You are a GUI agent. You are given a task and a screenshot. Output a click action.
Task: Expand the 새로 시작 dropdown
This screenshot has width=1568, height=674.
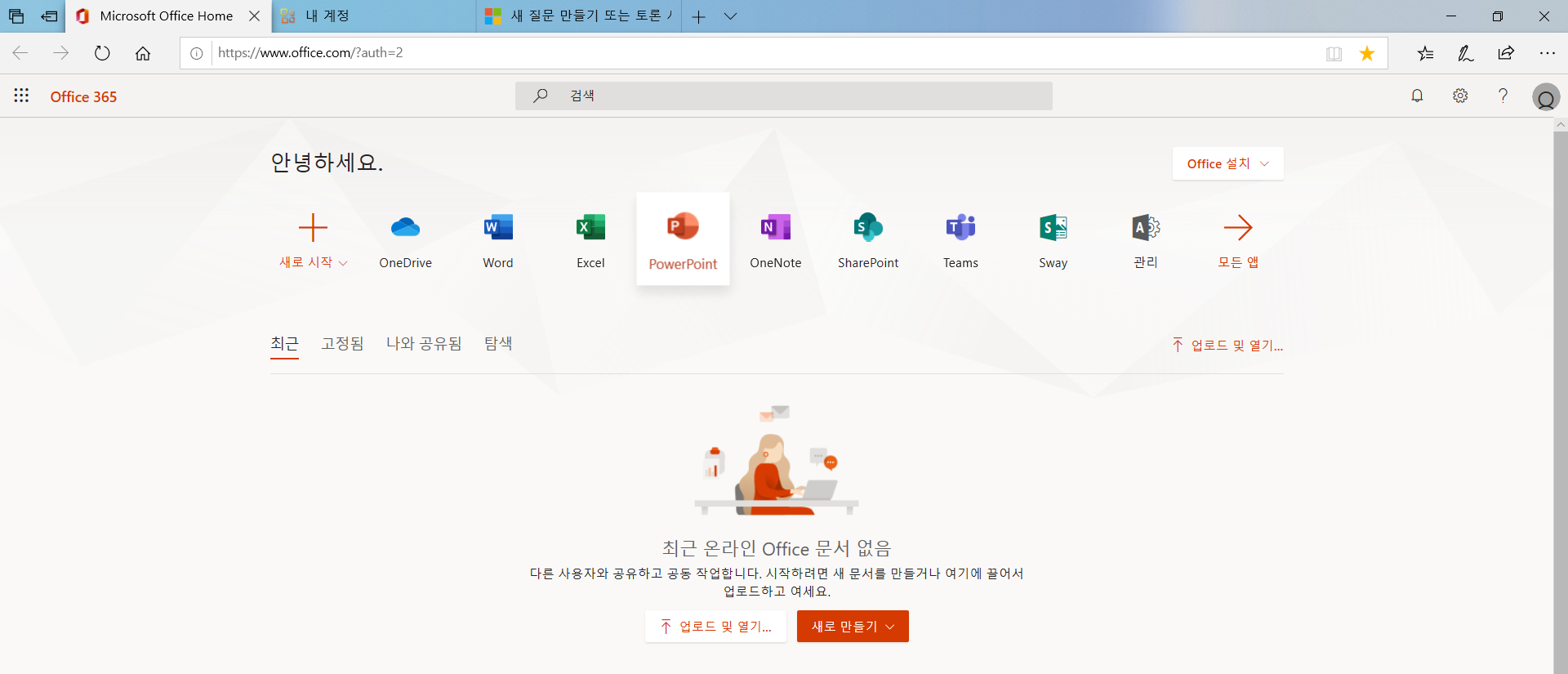[x=314, y=262]
